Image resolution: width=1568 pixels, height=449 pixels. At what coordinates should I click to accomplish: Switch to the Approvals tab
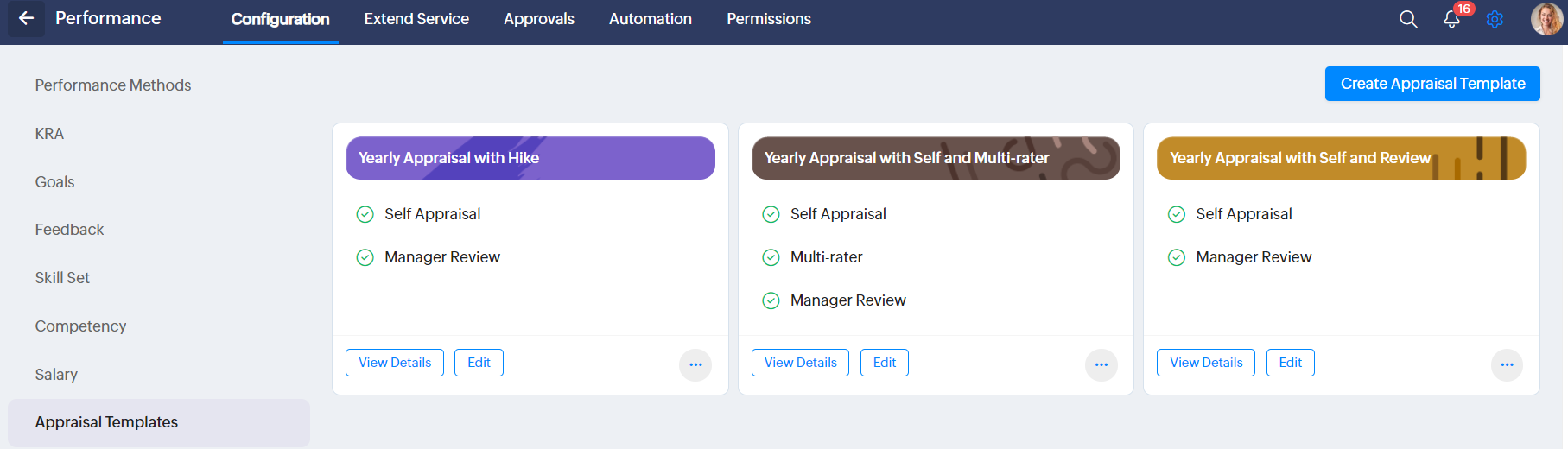pos(539,19)
